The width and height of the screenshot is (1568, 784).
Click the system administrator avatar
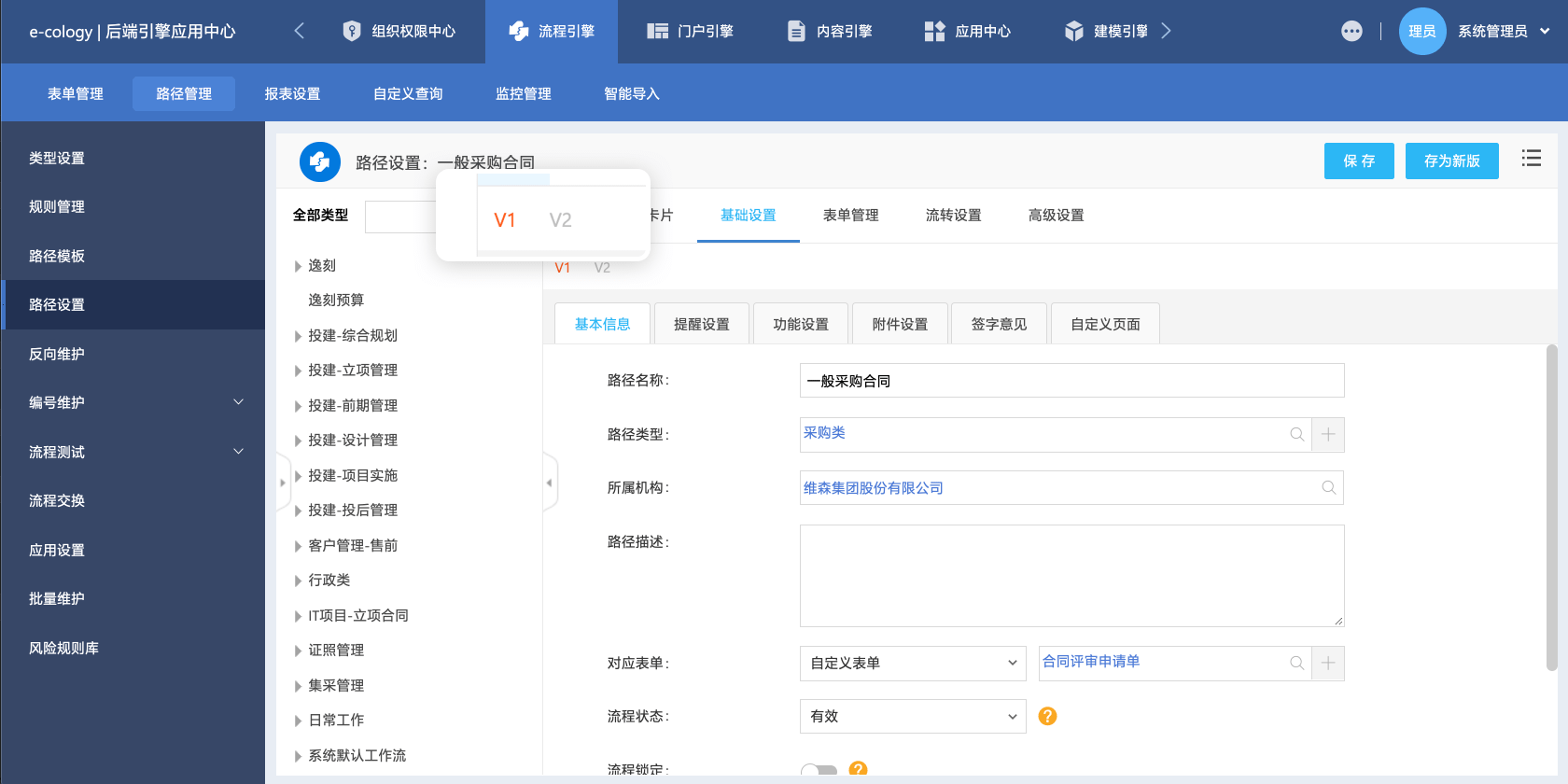point(1422,31)
